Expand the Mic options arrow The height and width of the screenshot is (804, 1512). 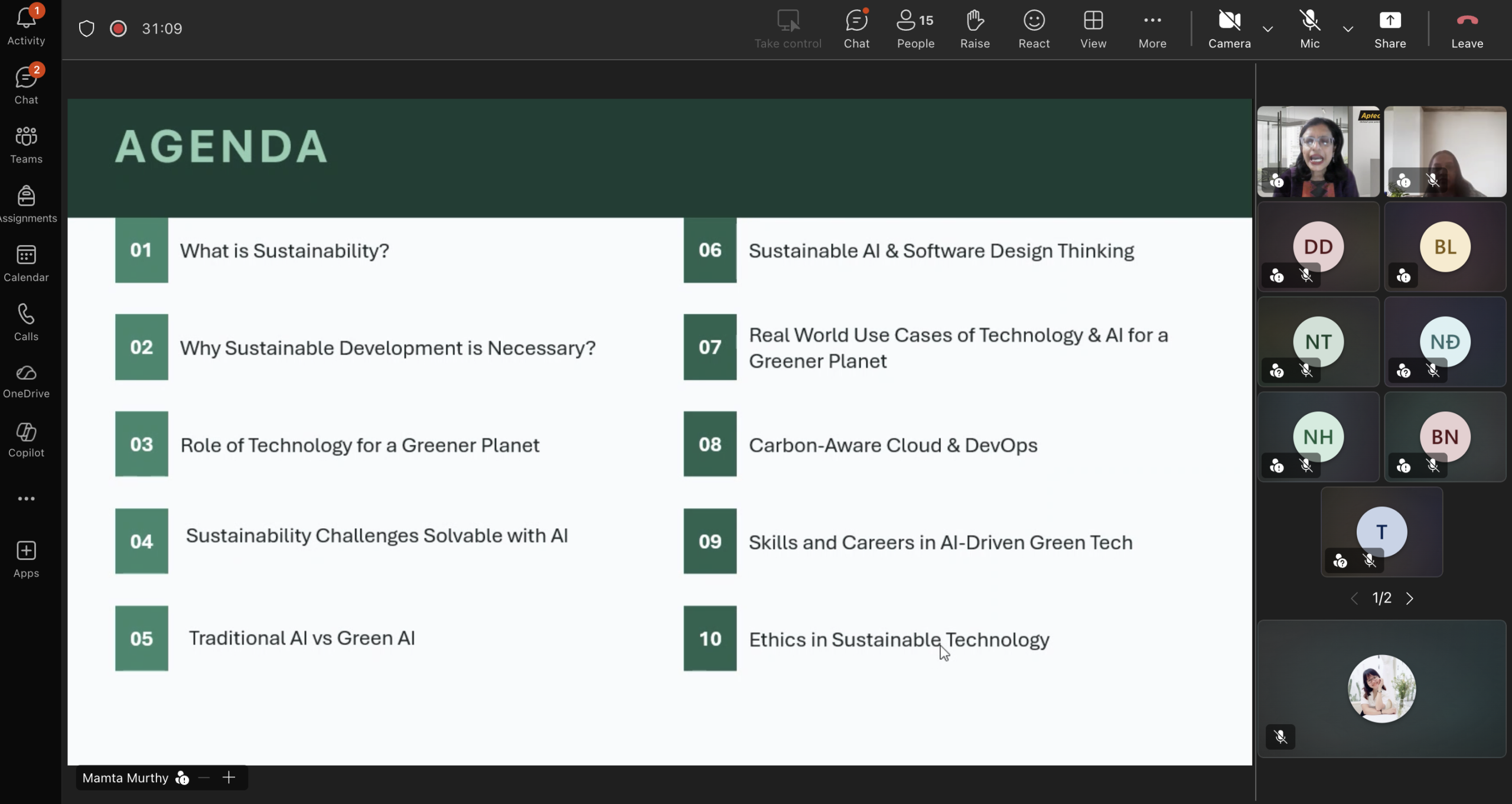[x=1348, y=28]
